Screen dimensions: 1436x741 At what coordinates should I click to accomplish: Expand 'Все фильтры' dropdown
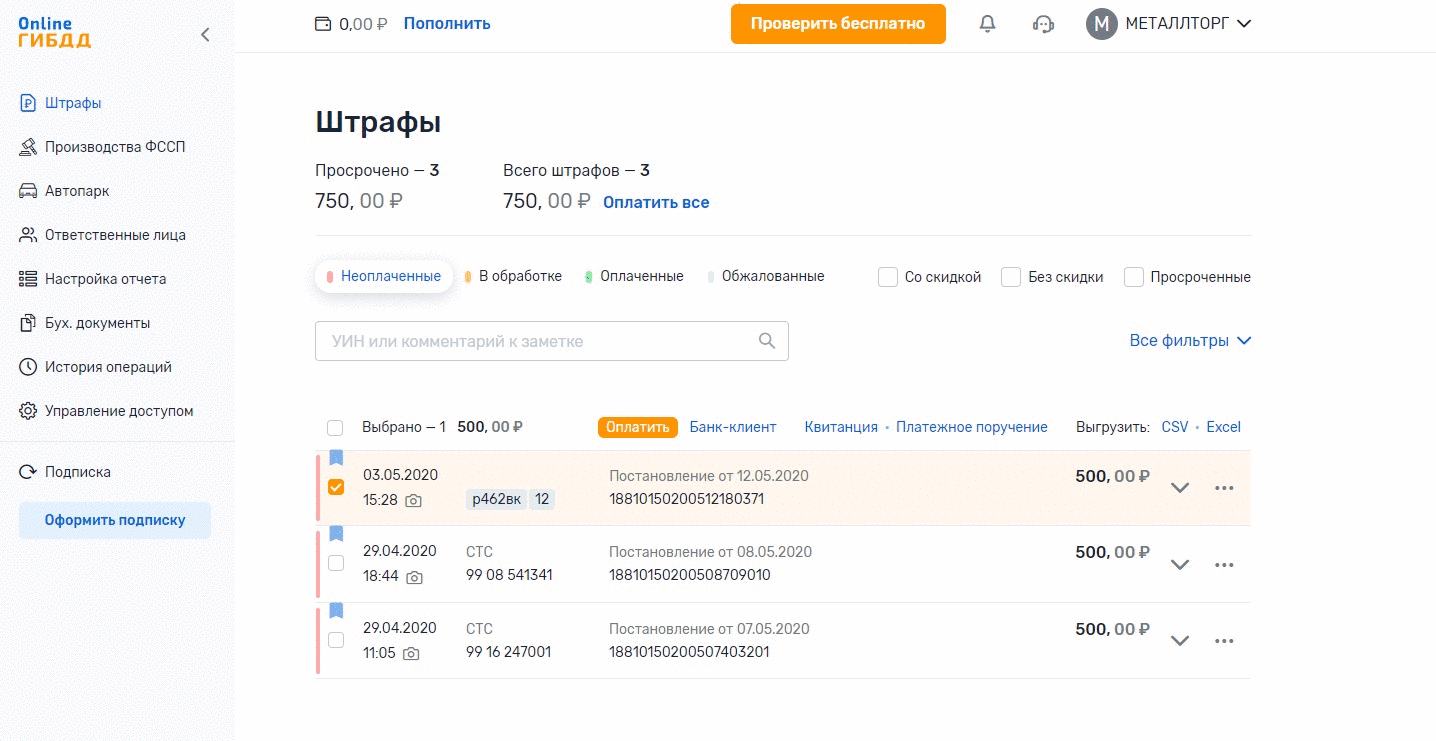click(x=1190, y=341)
